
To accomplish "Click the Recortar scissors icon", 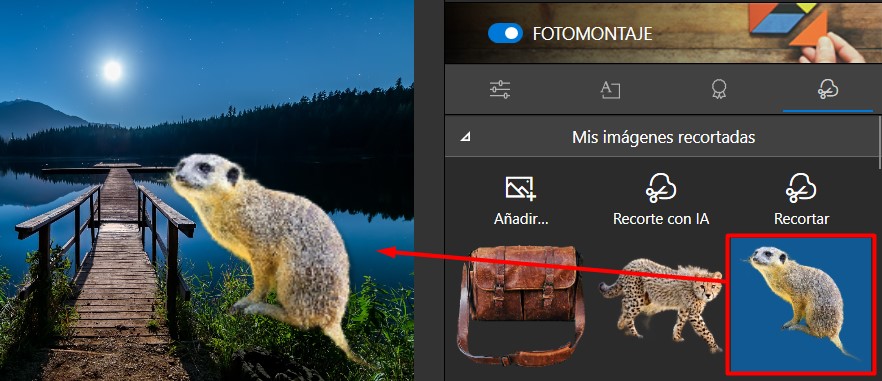I will pos(801,188).
